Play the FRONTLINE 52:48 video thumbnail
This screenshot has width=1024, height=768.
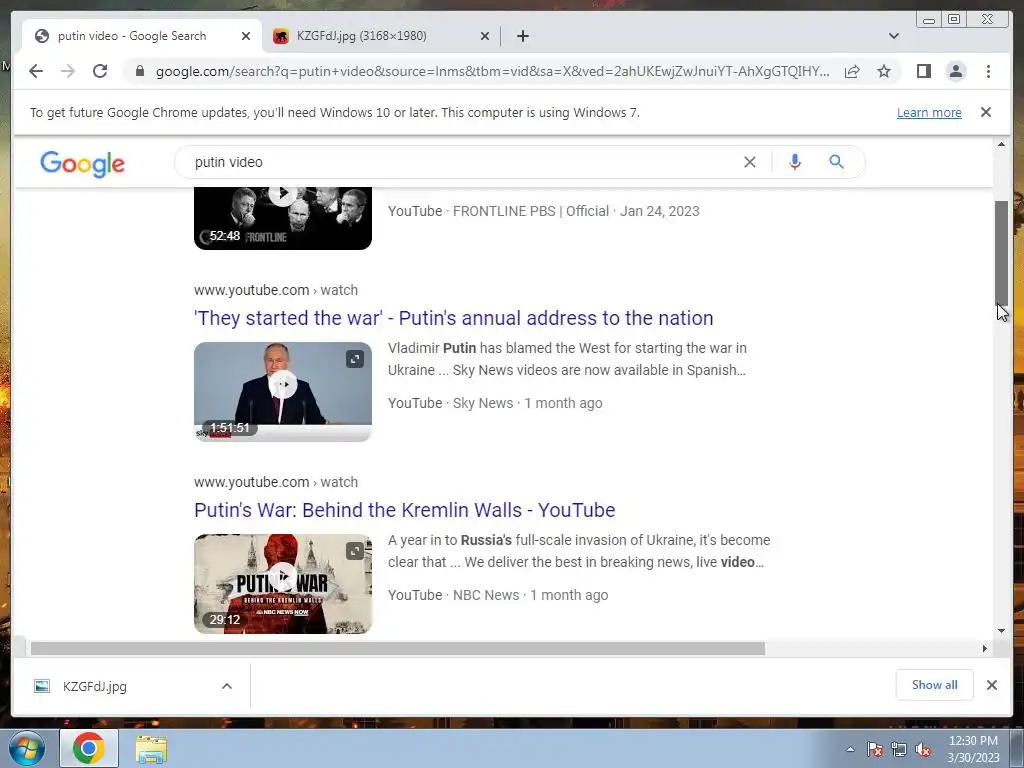point(283,218)
